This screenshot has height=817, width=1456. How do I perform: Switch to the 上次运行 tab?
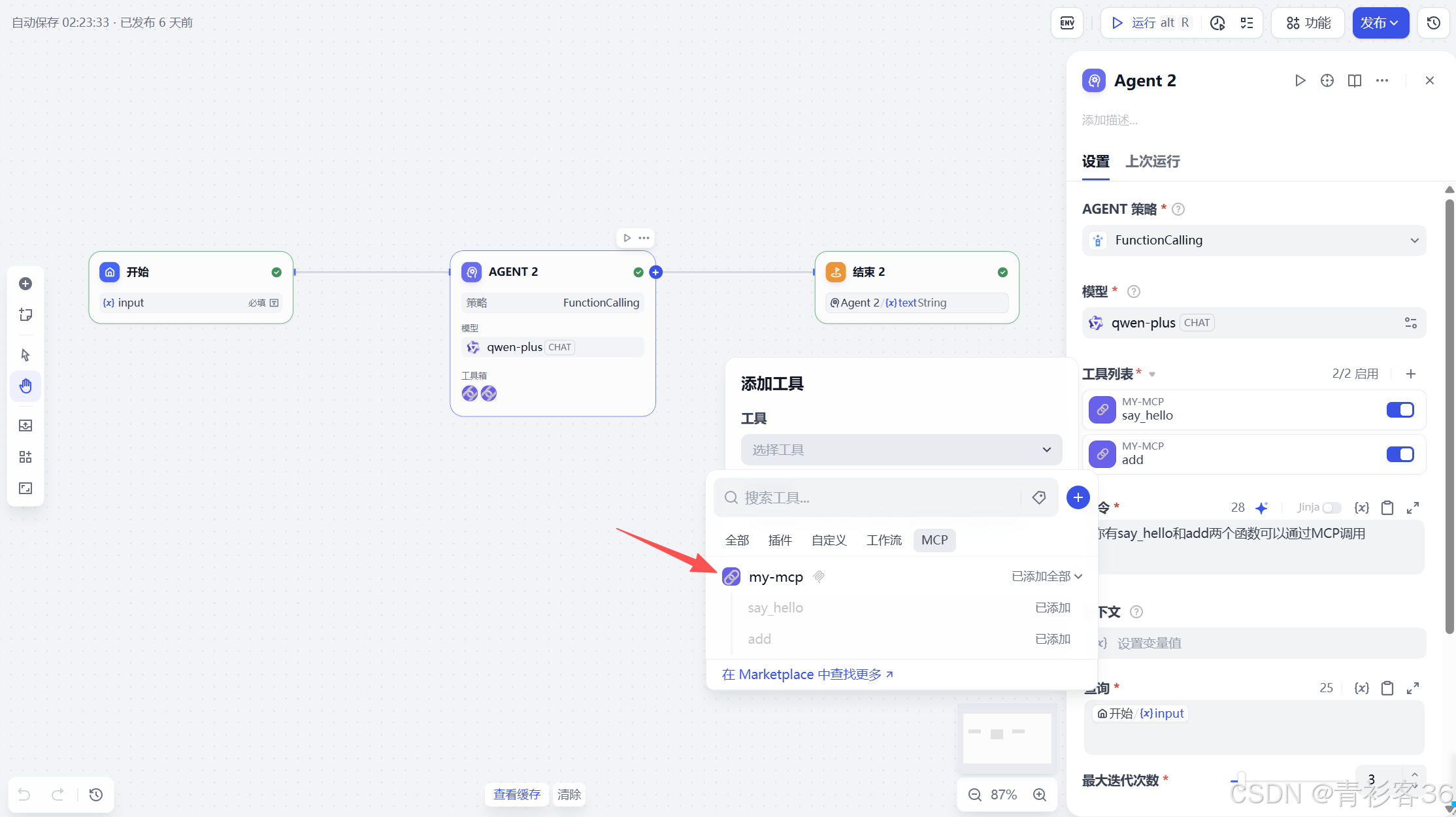1152,161
